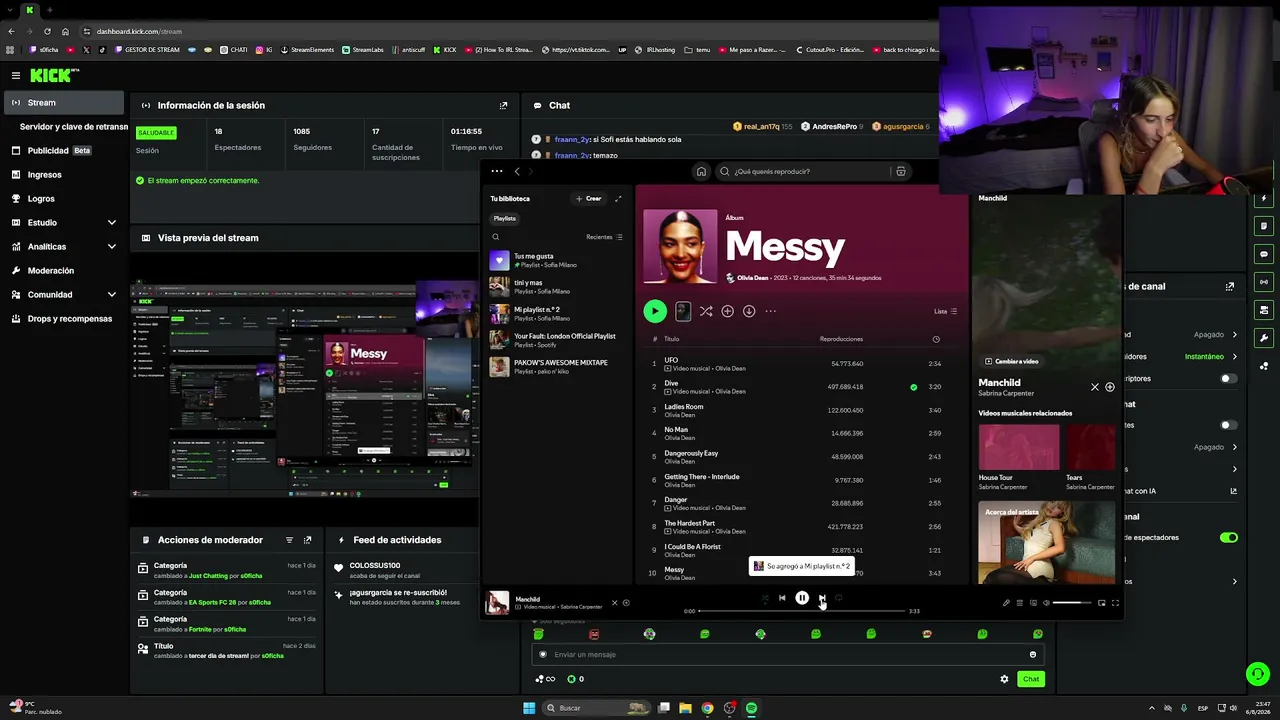Select the Playlists filter chip
This screenshot has height=720, width=1280.
505,218
